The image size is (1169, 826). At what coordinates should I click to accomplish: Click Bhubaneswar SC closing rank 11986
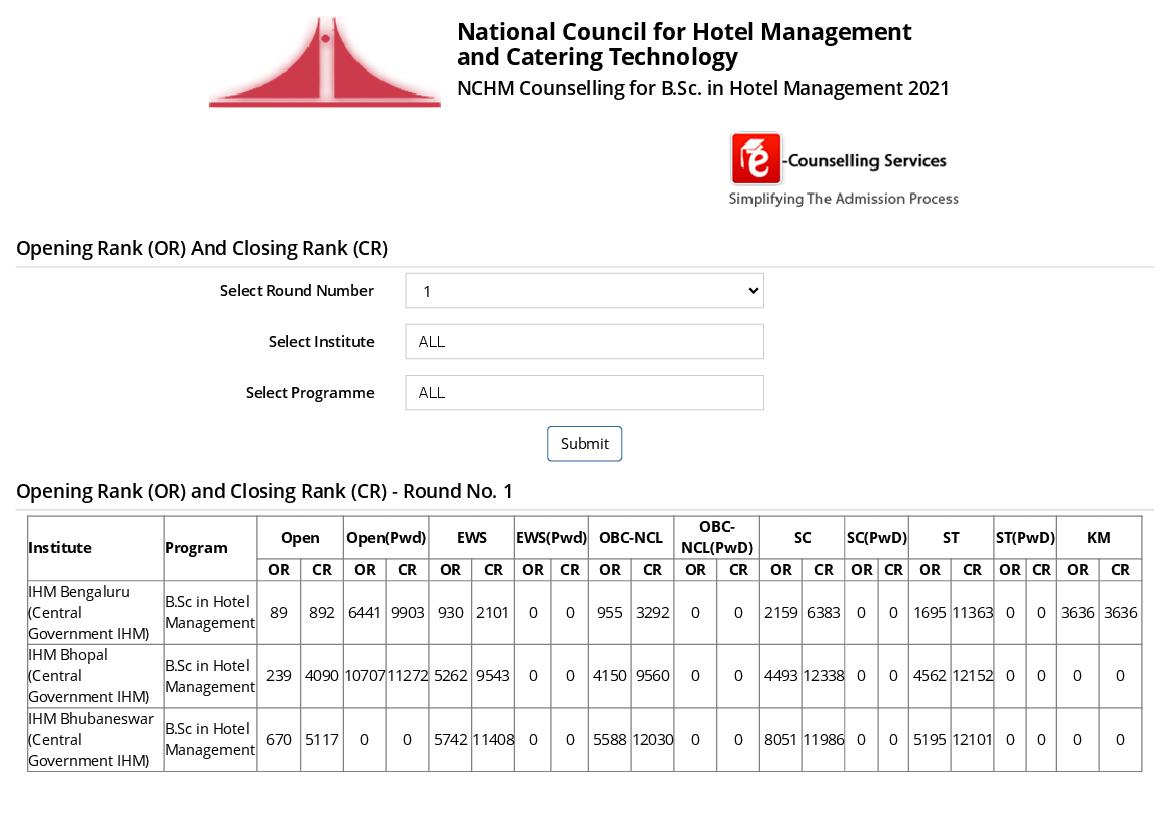pyautogui.click(x=824, y=740)
